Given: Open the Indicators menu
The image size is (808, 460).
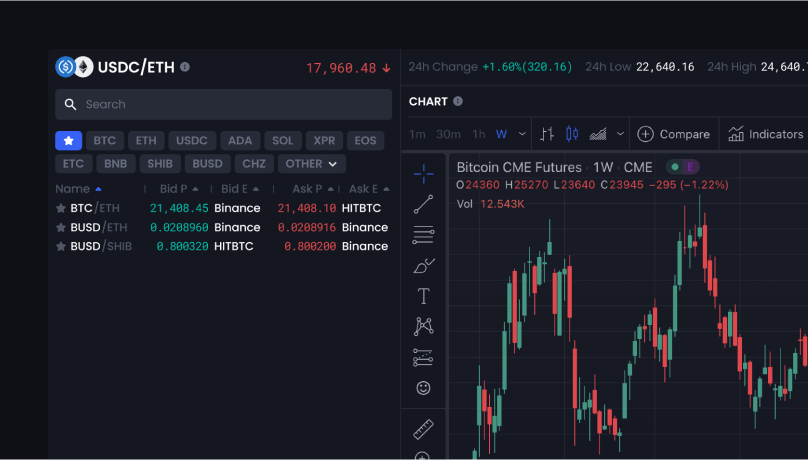Looking at the screenshot, I should click(x=766, y=134).
